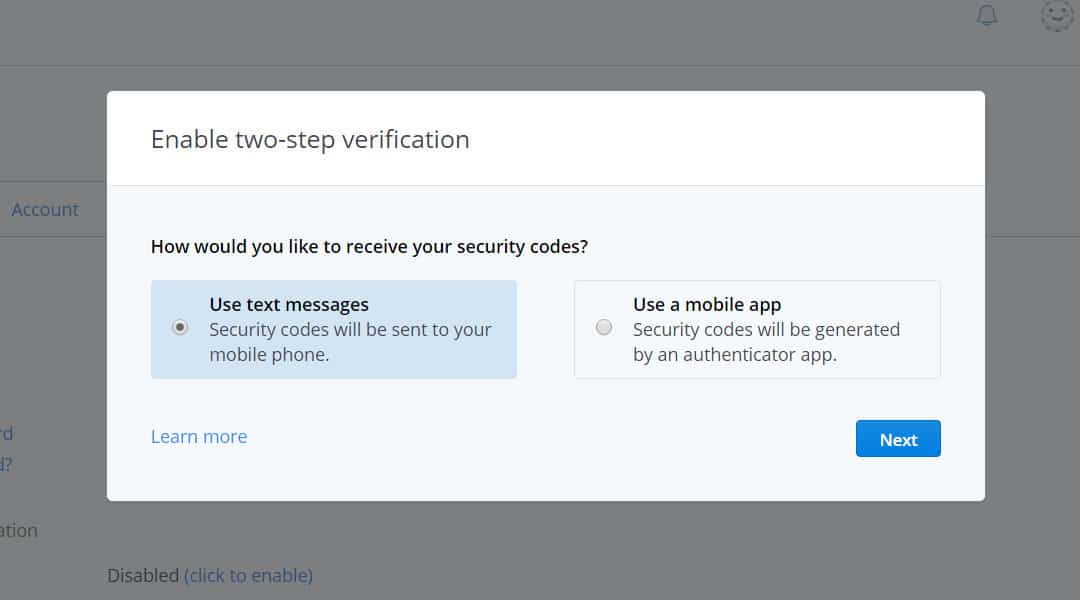Switch to the Account tab
Viewport: 1080px width, 600px height.
[45, 209]
